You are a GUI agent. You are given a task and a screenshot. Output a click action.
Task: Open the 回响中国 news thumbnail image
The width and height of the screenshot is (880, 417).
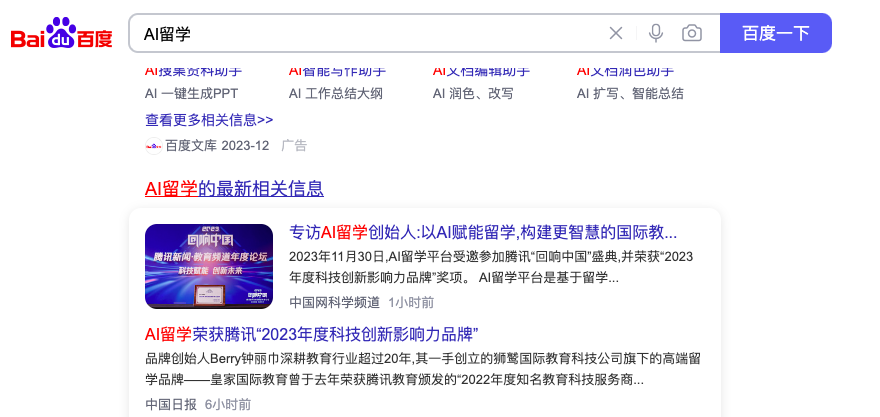(209, 266)
